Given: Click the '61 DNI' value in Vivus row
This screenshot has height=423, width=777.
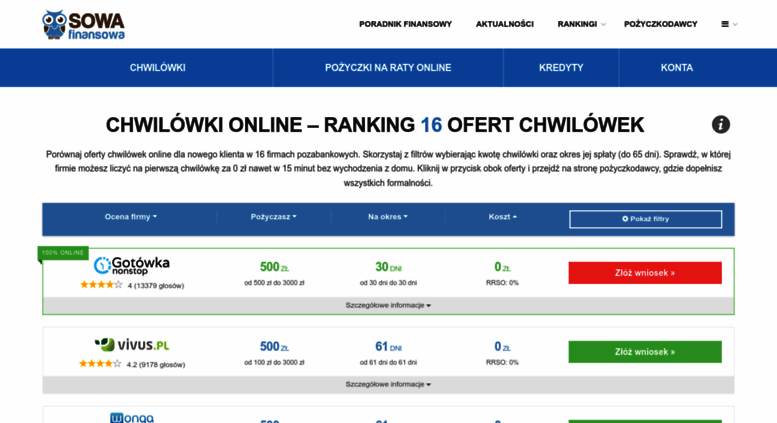Looking at the screenshot, I should pos(388,347).
